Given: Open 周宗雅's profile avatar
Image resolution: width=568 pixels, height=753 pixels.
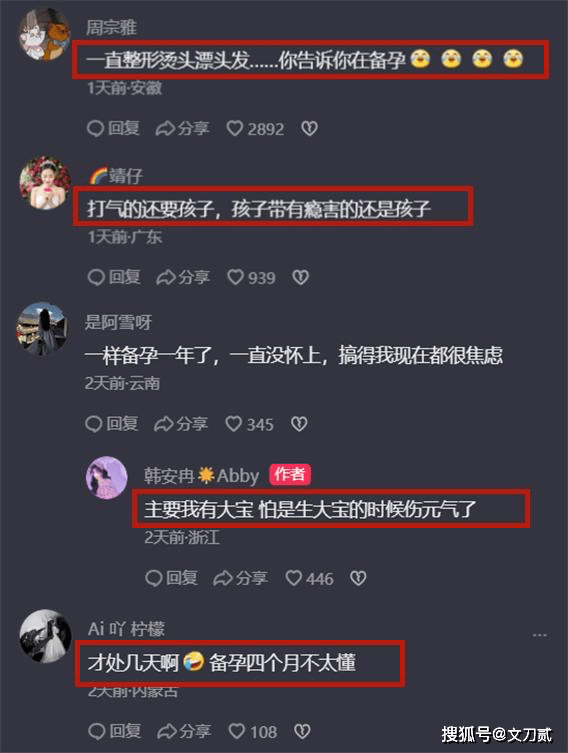Looking at the screenshot, I should tap(44, 35).
